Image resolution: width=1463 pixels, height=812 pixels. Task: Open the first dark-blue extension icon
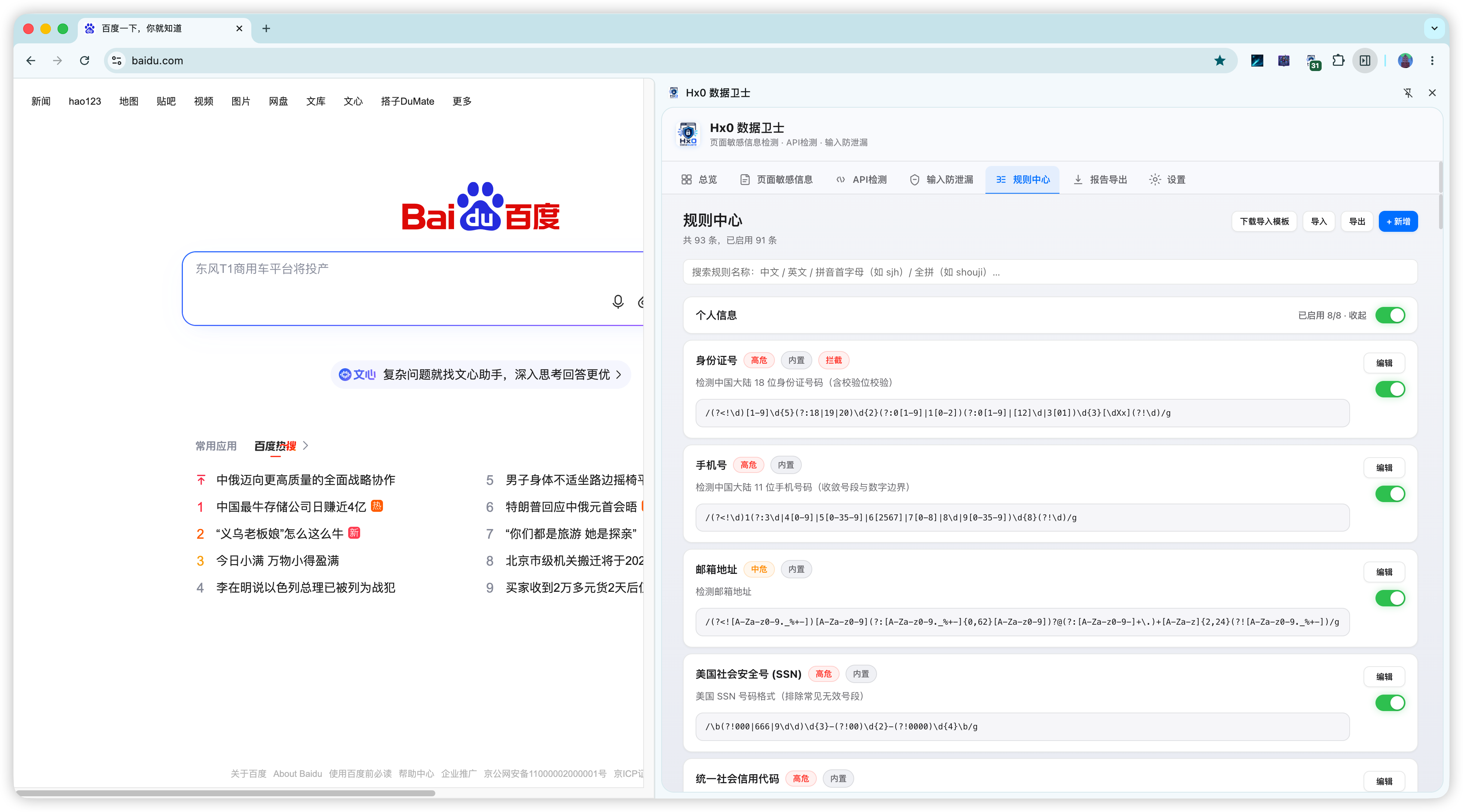click(1257, 61)
